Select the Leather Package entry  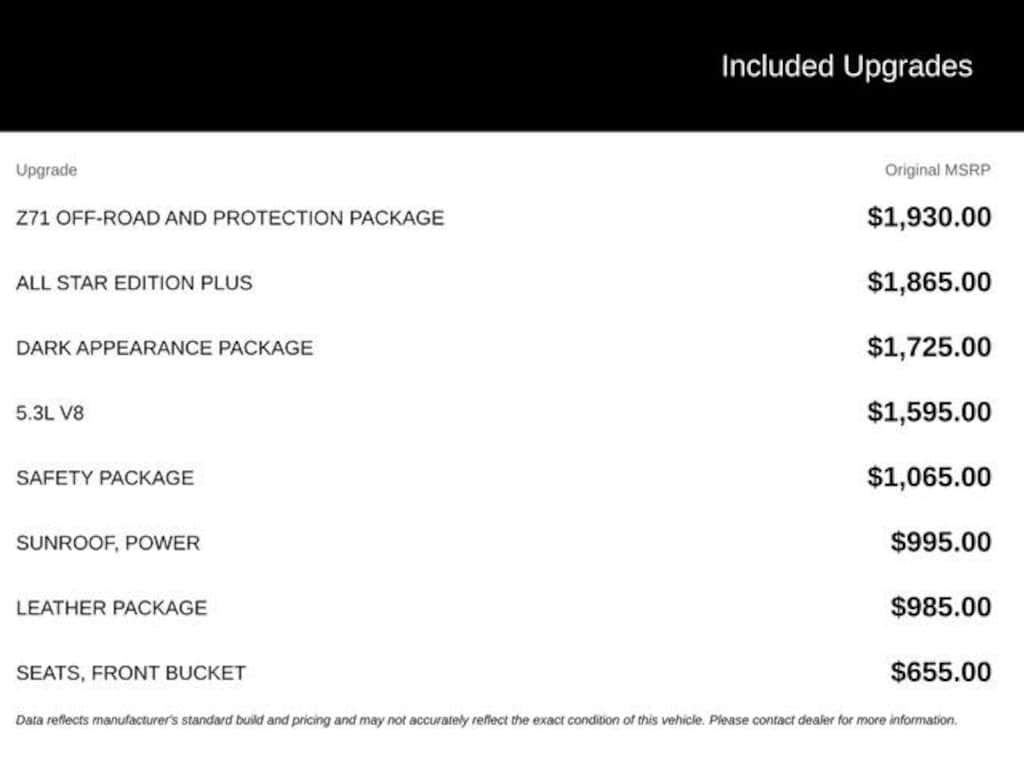click(x=112, y=607)
